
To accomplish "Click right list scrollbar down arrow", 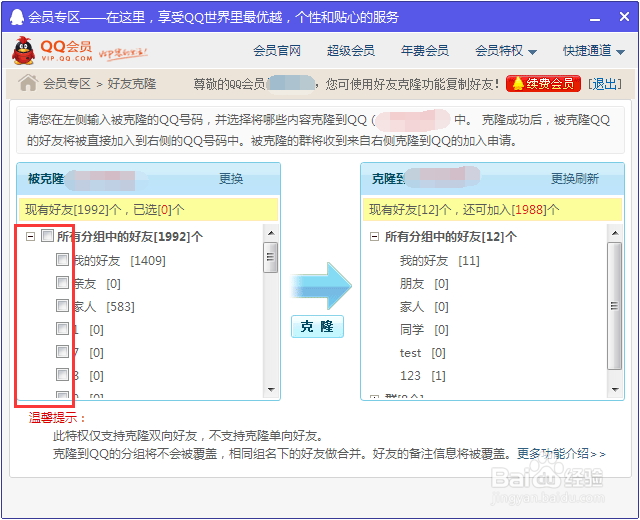I will click(615, 390).
